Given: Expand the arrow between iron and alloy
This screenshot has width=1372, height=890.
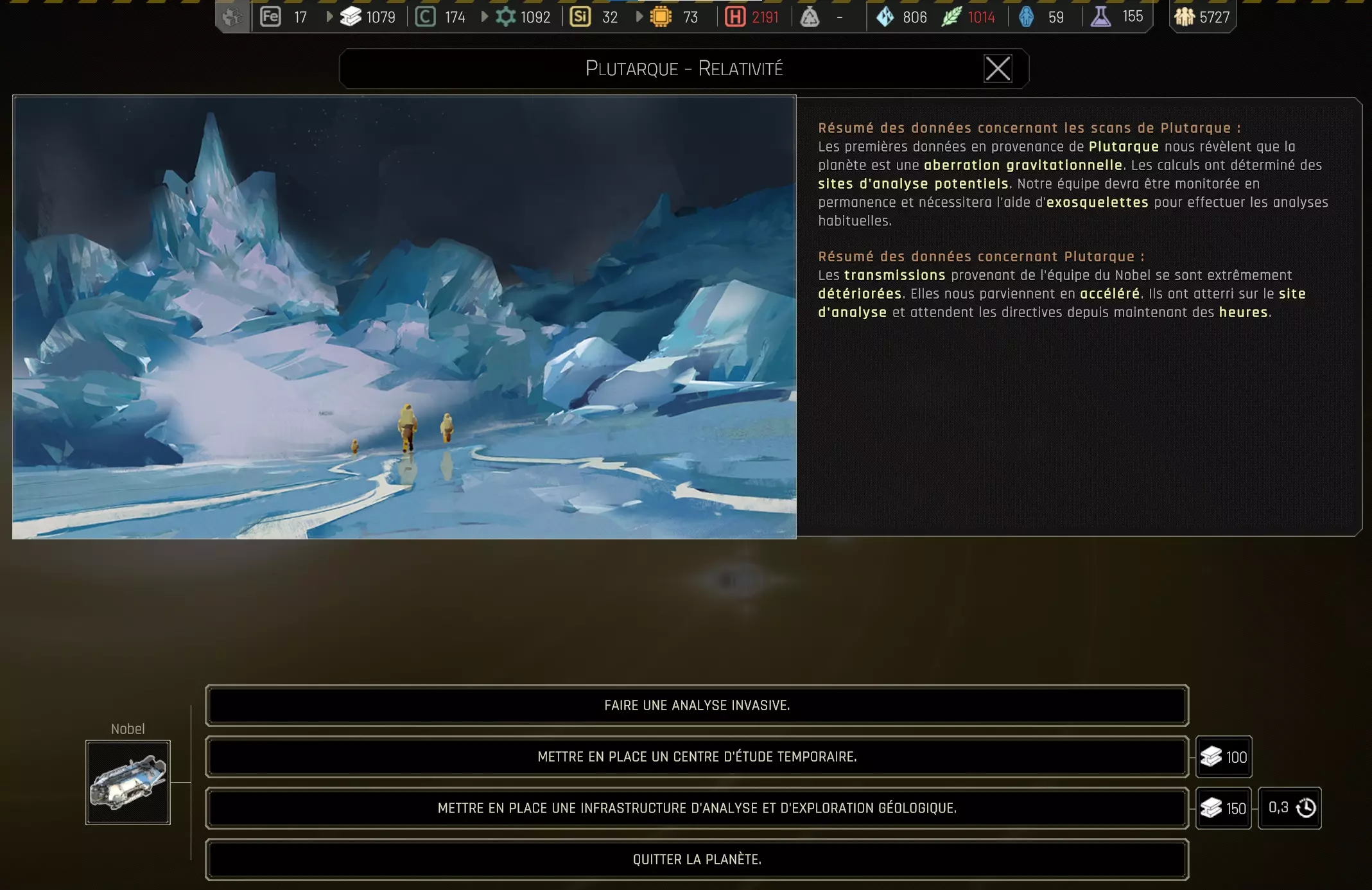Looking at the screenshot, I should (x=329, y=17).
